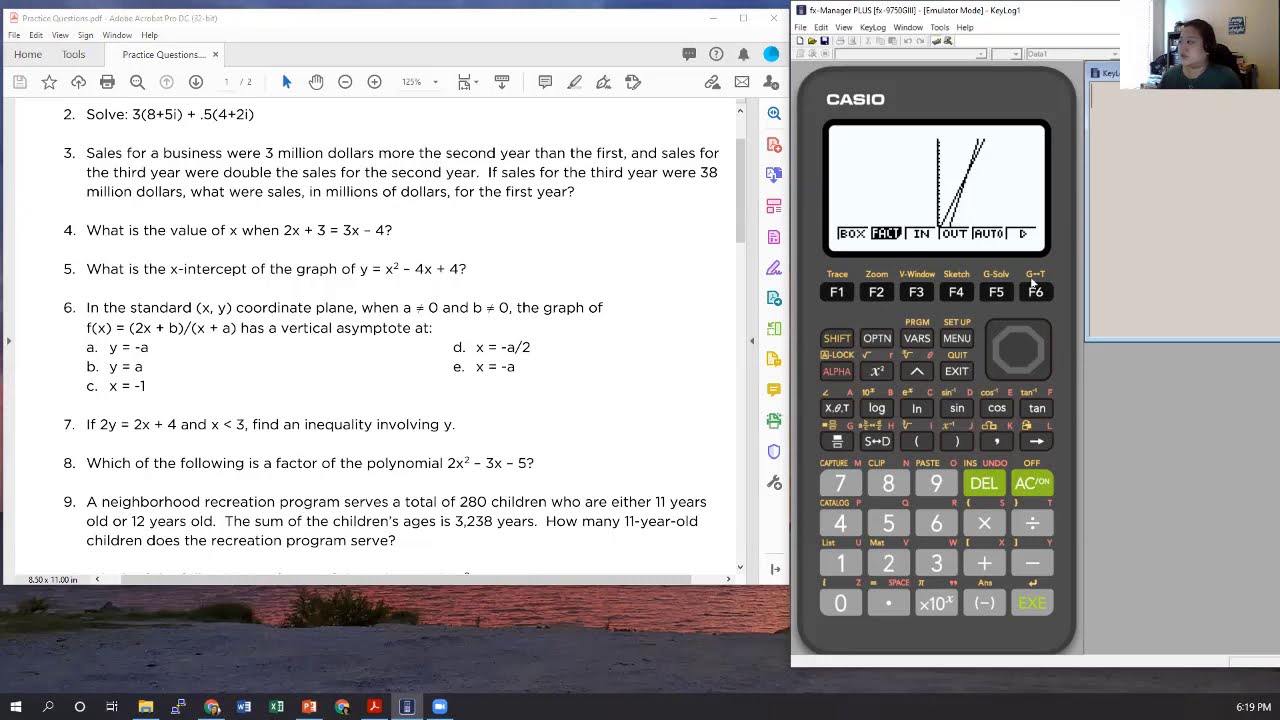Open Acrobat Edit menu

36,35
